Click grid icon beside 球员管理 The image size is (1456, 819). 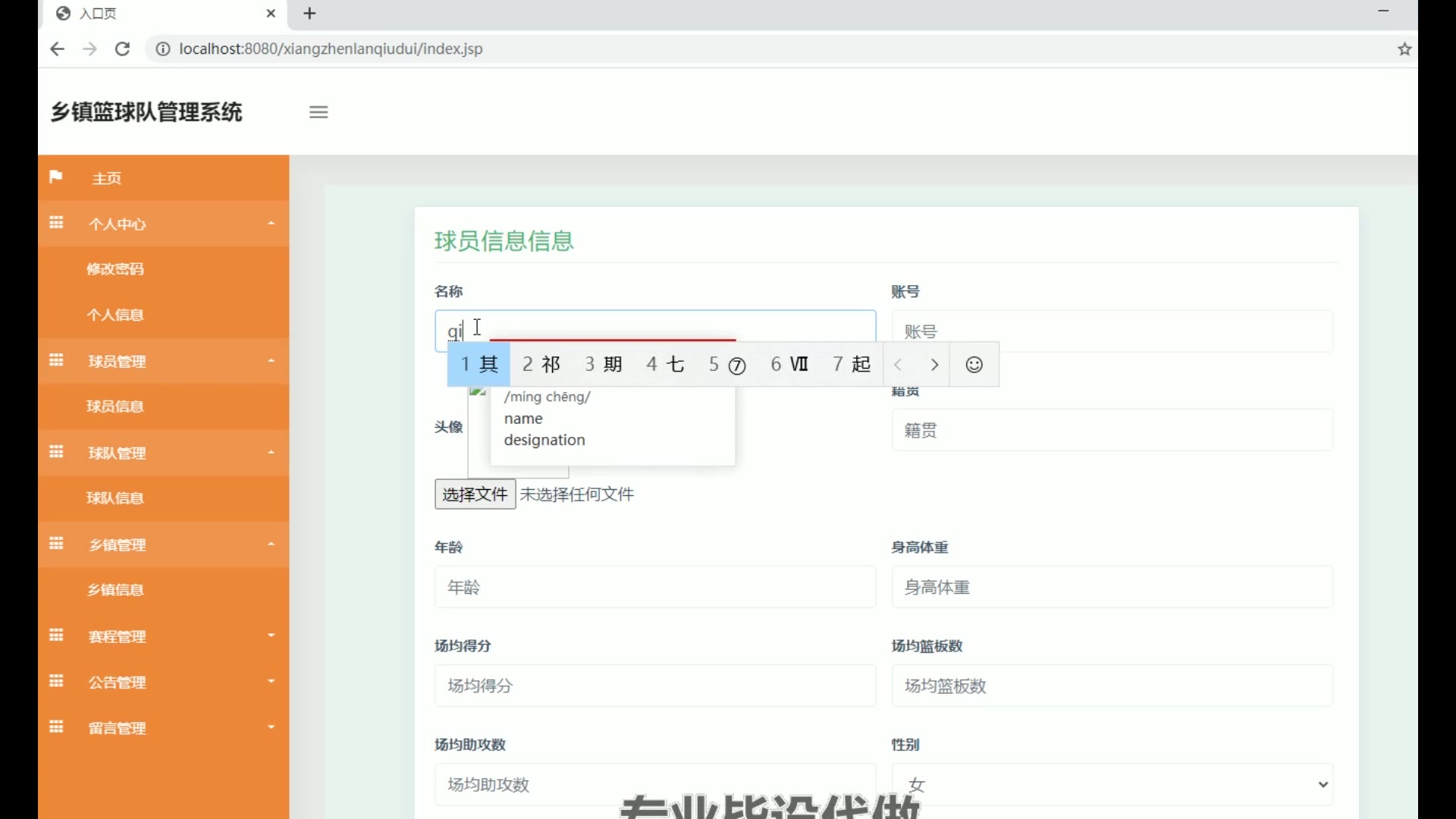pos(56,360)
